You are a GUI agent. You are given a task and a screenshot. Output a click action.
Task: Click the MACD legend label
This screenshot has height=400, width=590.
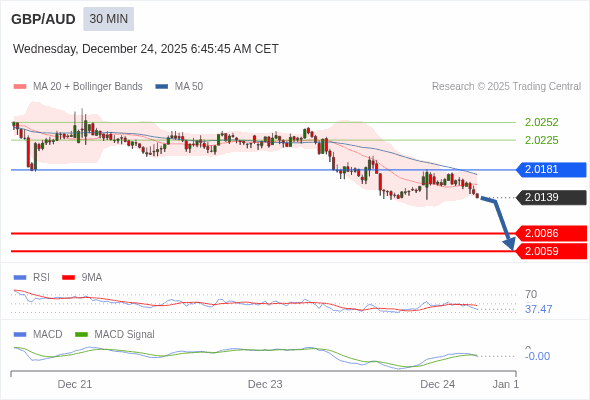tap(48, 335)
